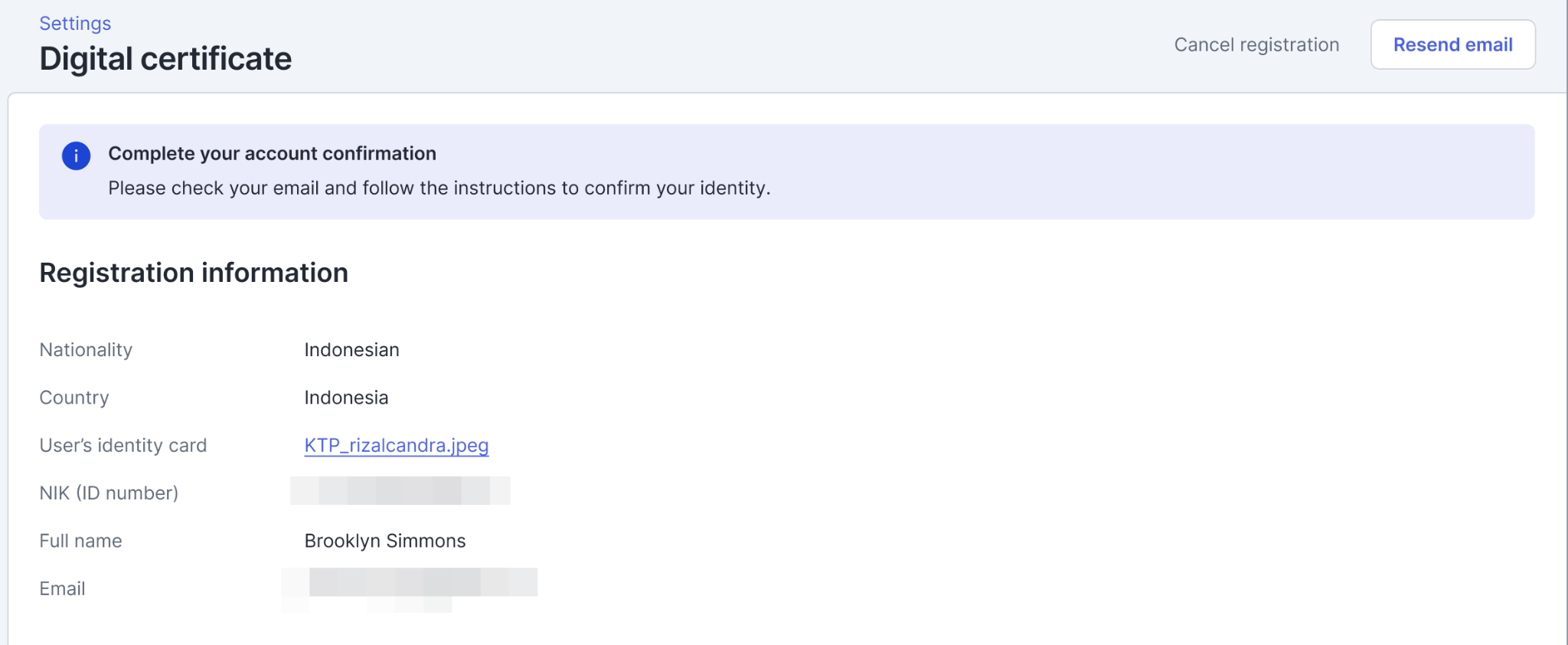Select the Indonesian nationality value

tap(351, 350)
